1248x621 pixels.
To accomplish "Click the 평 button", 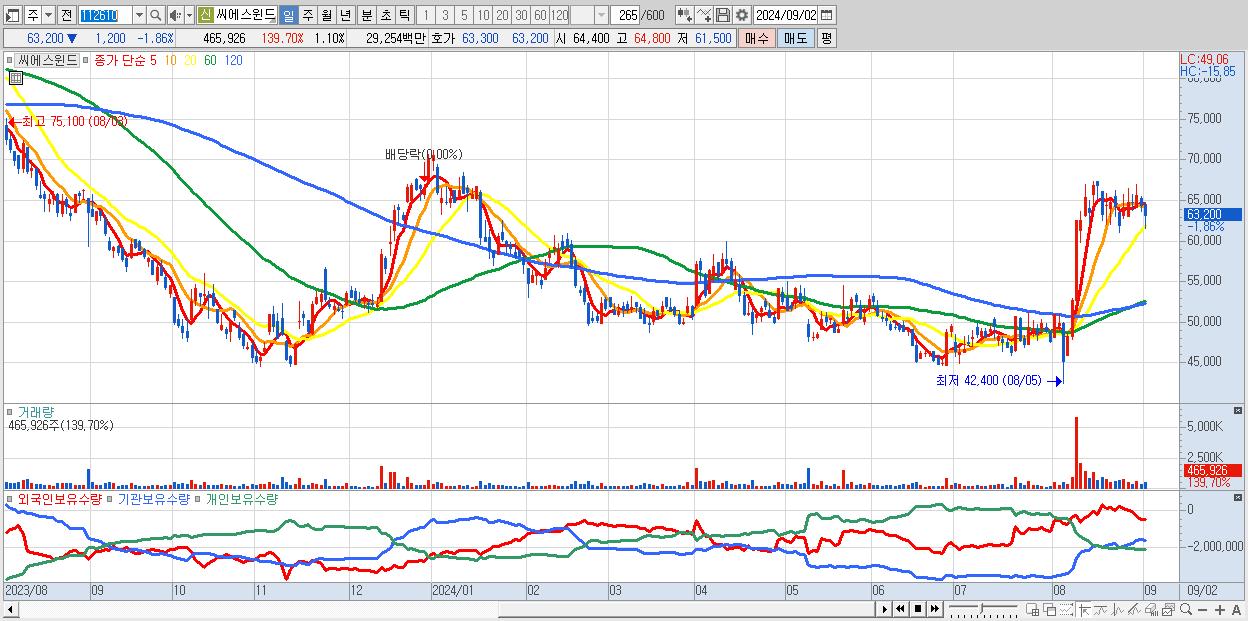I will tap(826, 38).
